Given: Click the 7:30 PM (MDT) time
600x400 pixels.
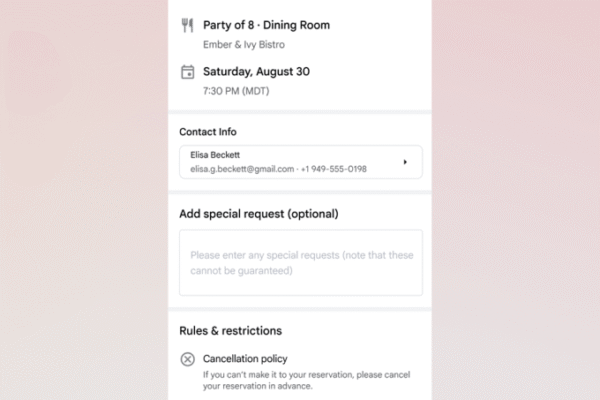Looking at the screenshot, I should click(236, 91).
